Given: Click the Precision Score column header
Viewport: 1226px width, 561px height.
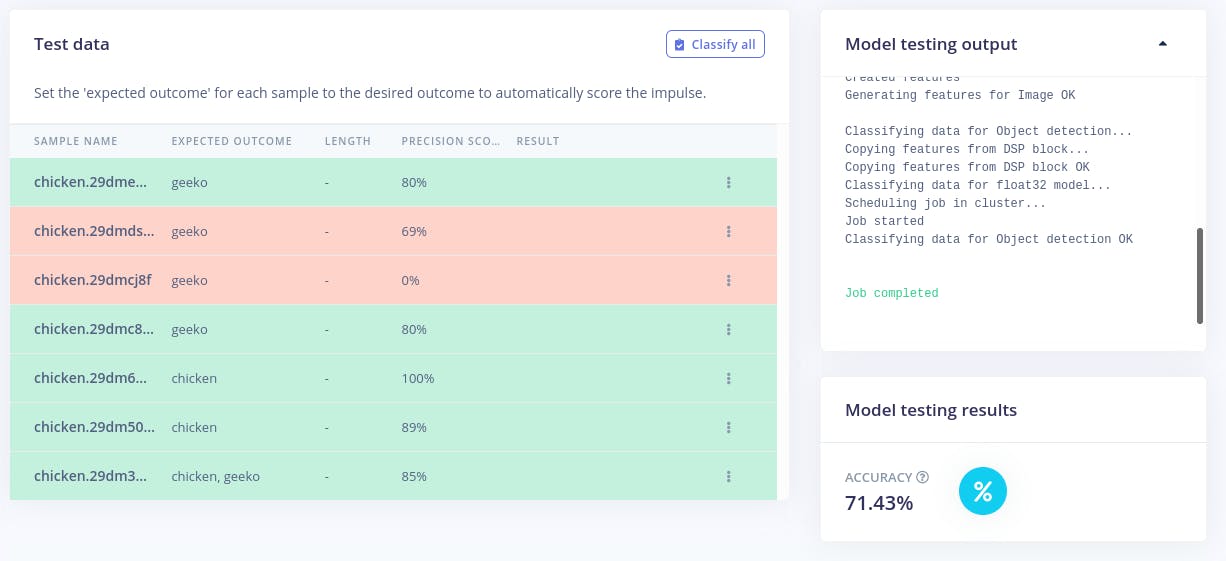Looking at the screenshot, I should point(450,141).
